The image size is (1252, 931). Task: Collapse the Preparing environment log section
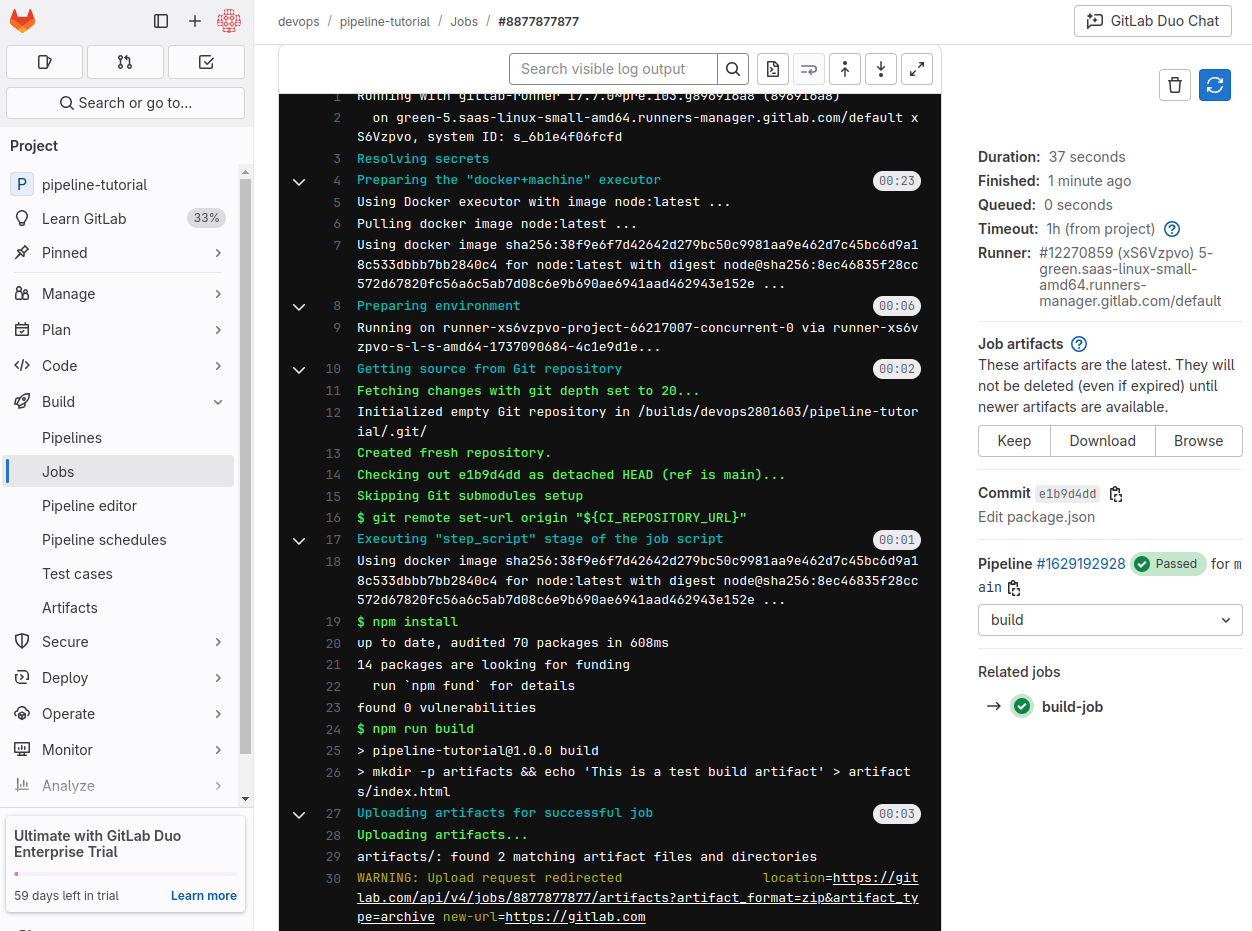tap(298, 306)
